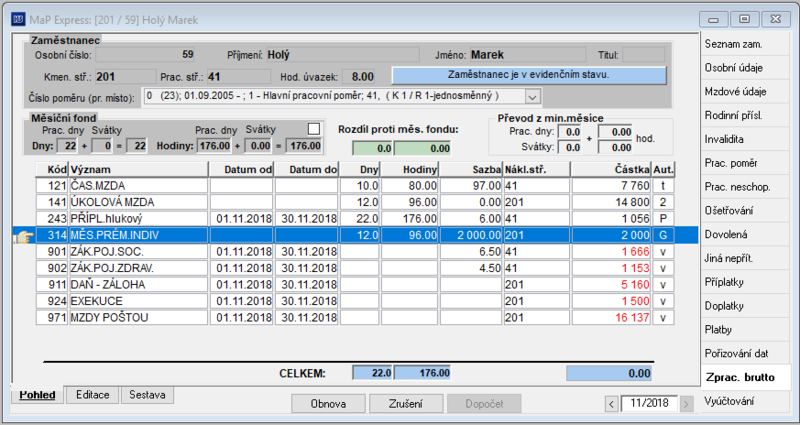This screenshot has height=425, width=800.
Task: Click CELKEM total amount field 0.00
Action: [609, 373]
